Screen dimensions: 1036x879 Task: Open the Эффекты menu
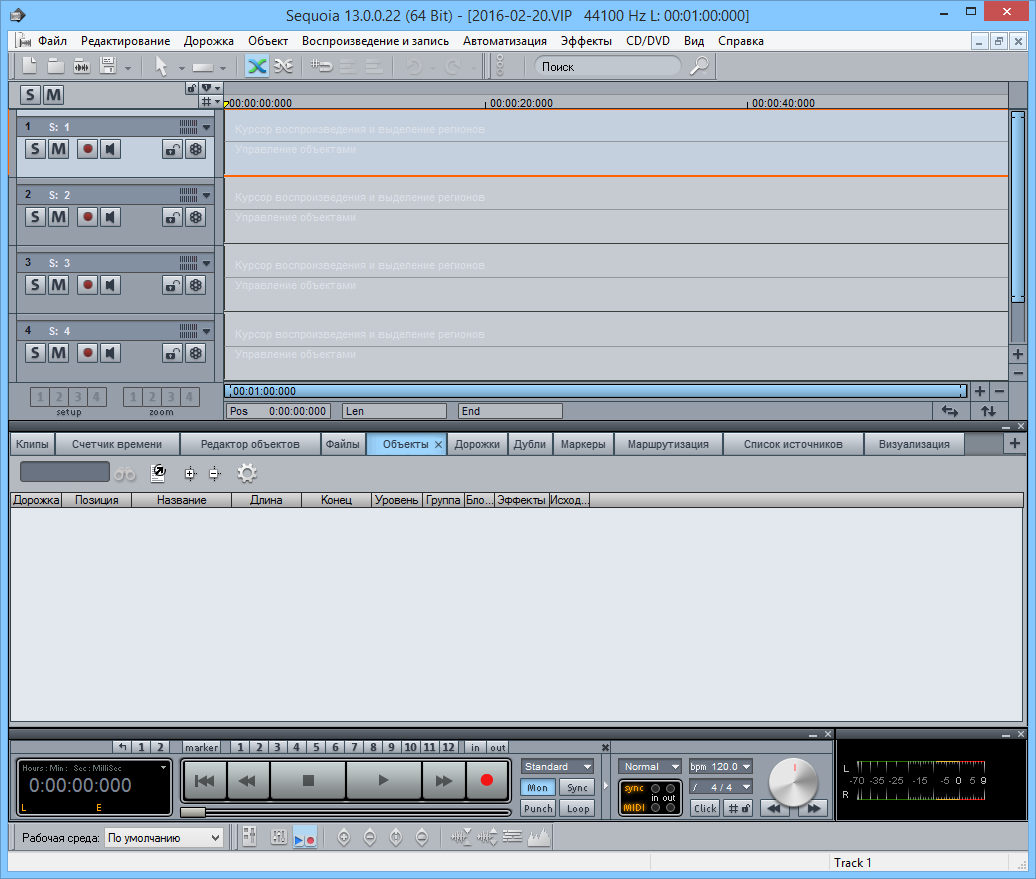[x=586, y=41]
